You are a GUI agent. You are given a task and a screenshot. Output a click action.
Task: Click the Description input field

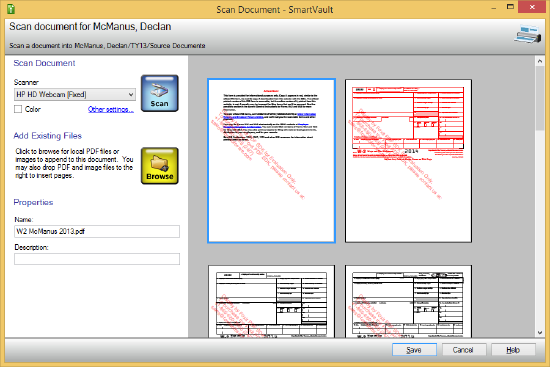[x=97, y=259]
